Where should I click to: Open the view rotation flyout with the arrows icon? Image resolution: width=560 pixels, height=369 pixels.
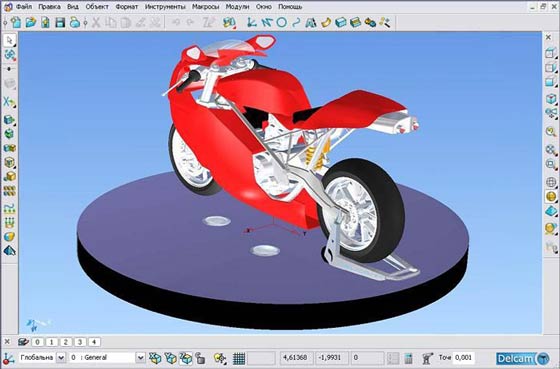pyautogui.click(x=551, y=113)
